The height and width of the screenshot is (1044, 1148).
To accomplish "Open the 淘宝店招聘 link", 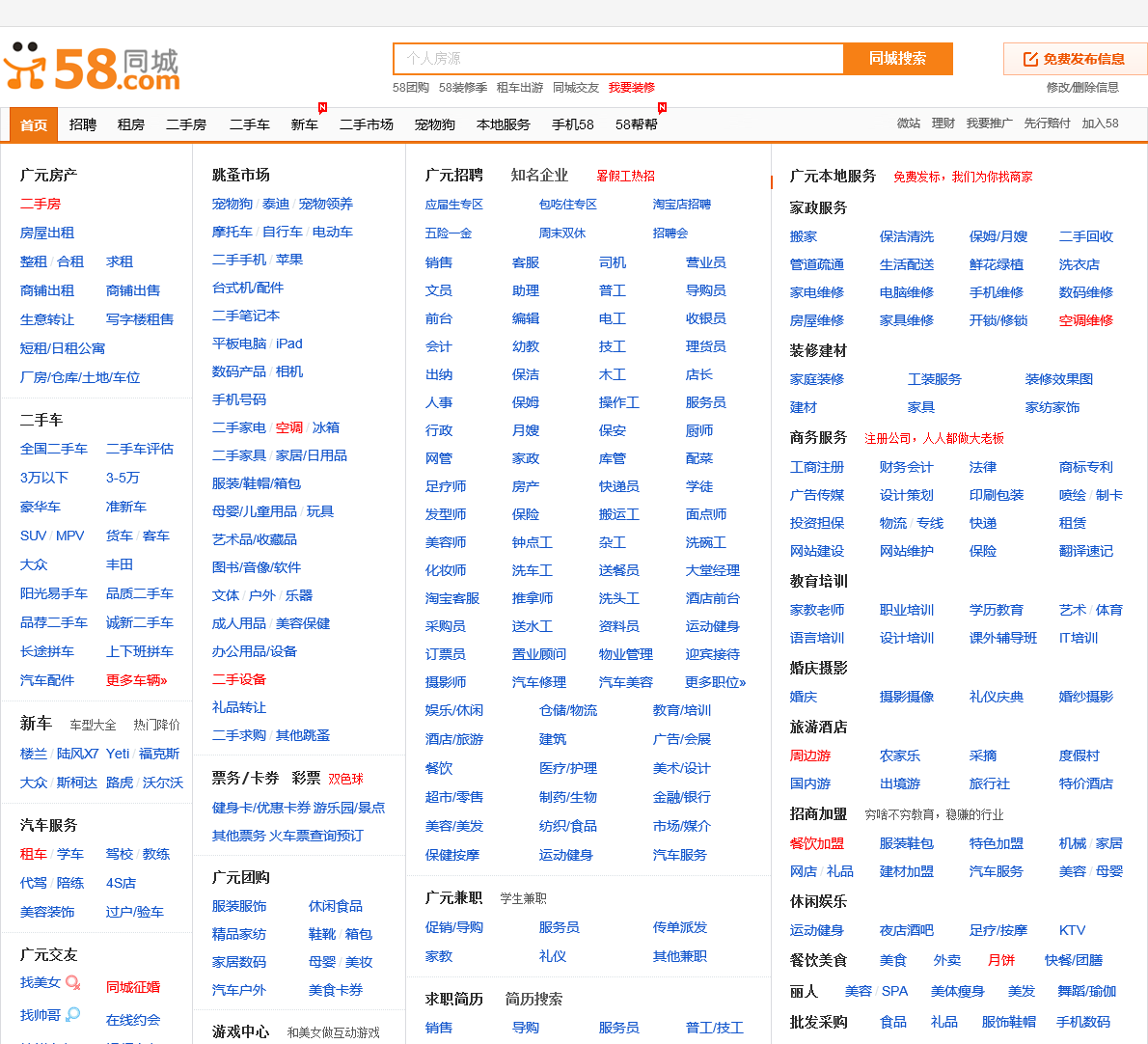I will coord(682,205).
